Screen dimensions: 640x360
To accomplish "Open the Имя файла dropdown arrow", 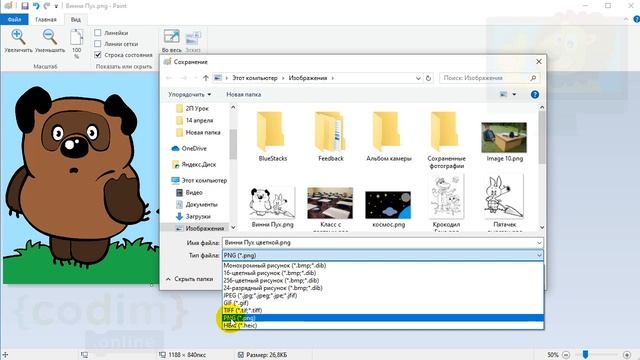I will pos(539,243).
